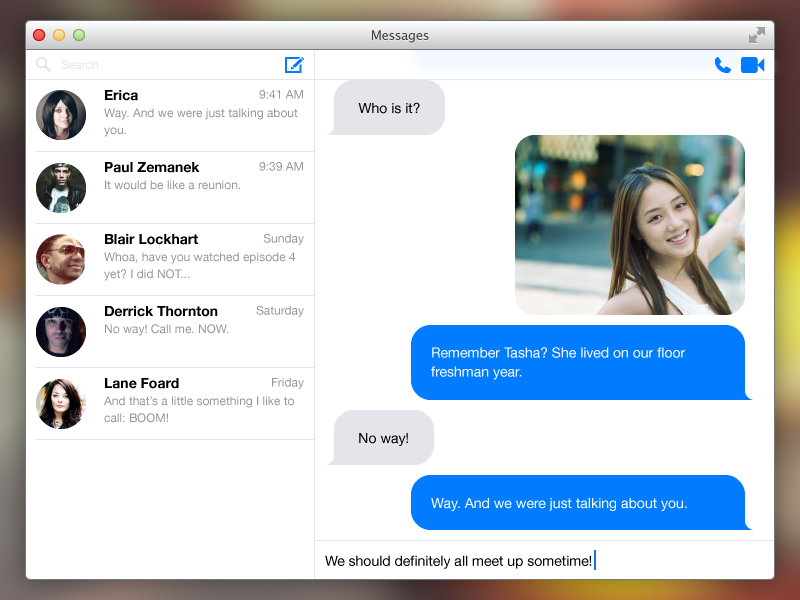Click the compose new message icon
The image size is (800, 600).
coord(294,65)
